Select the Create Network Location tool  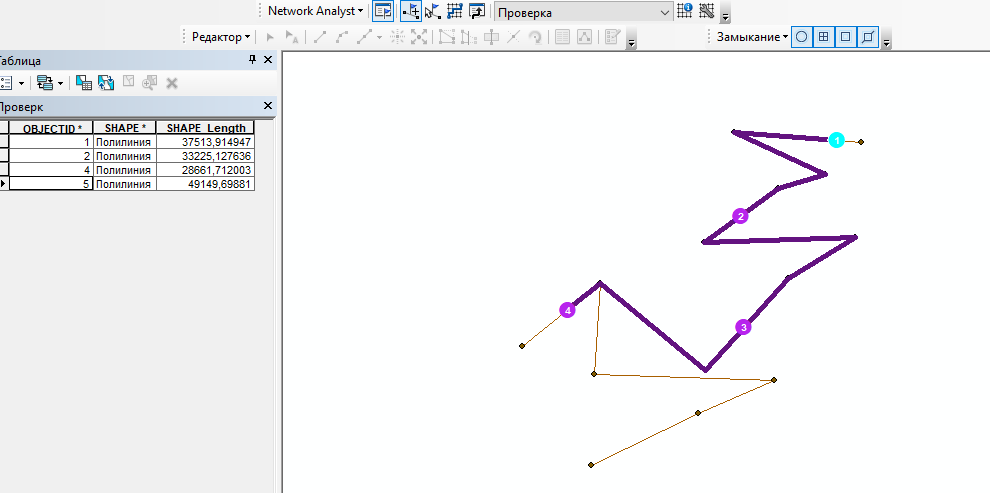pos(411,11)
